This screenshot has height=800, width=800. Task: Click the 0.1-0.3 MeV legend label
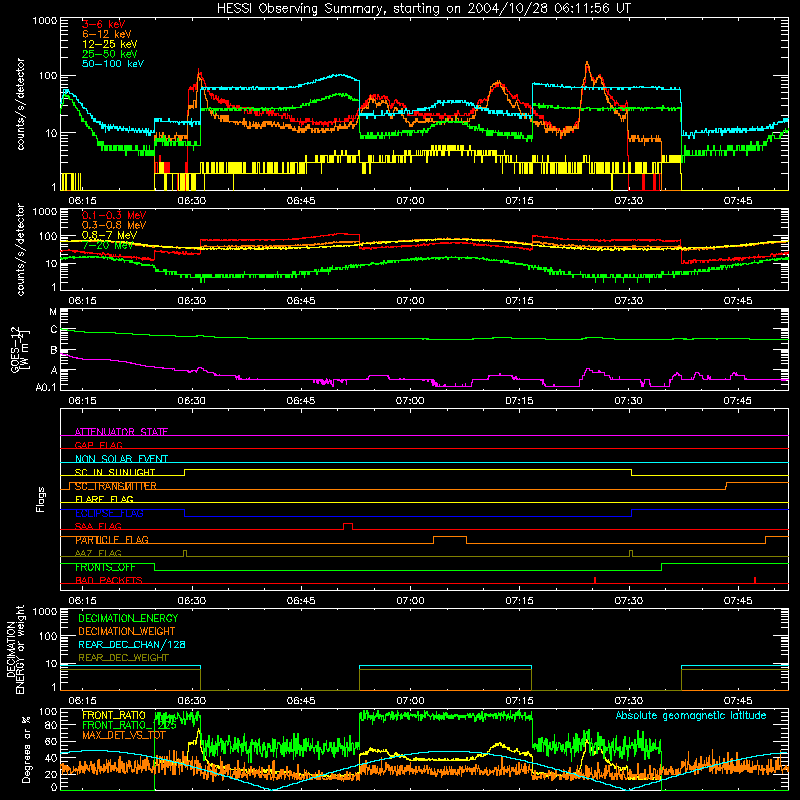click(x=114, y=215)
